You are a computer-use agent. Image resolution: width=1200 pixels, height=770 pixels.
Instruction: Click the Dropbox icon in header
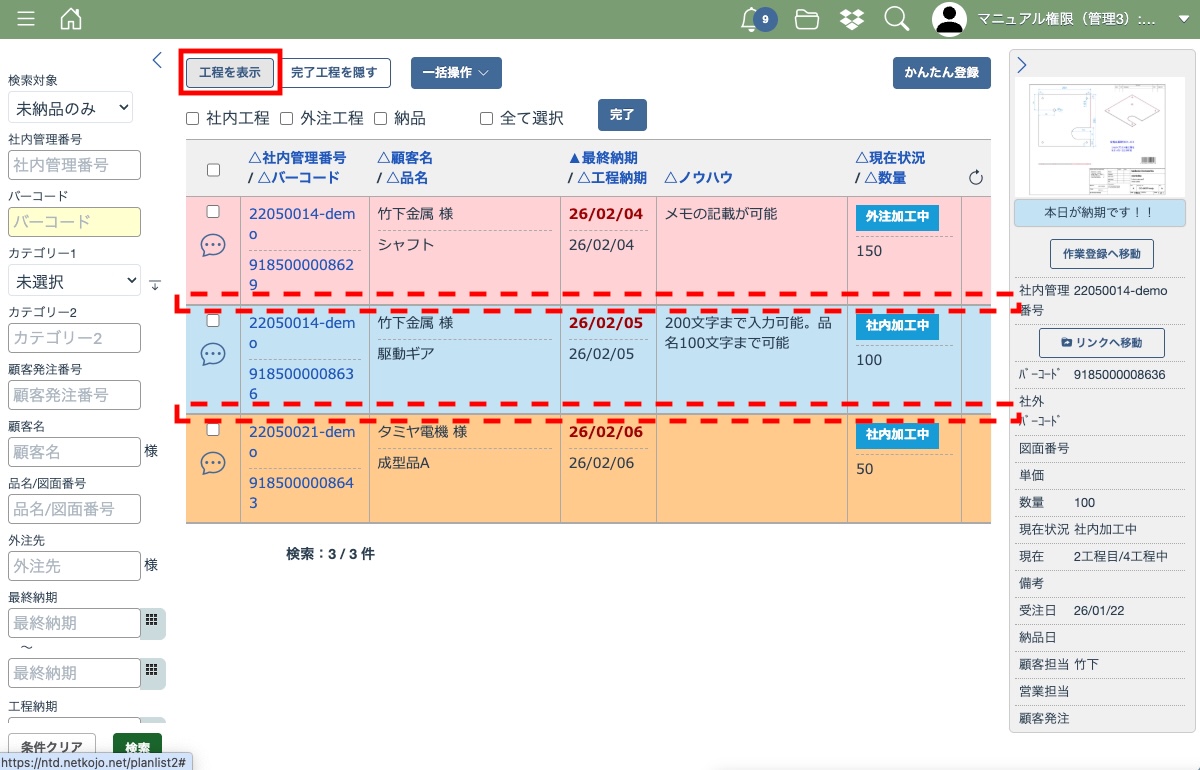click(x=851, y=19)
